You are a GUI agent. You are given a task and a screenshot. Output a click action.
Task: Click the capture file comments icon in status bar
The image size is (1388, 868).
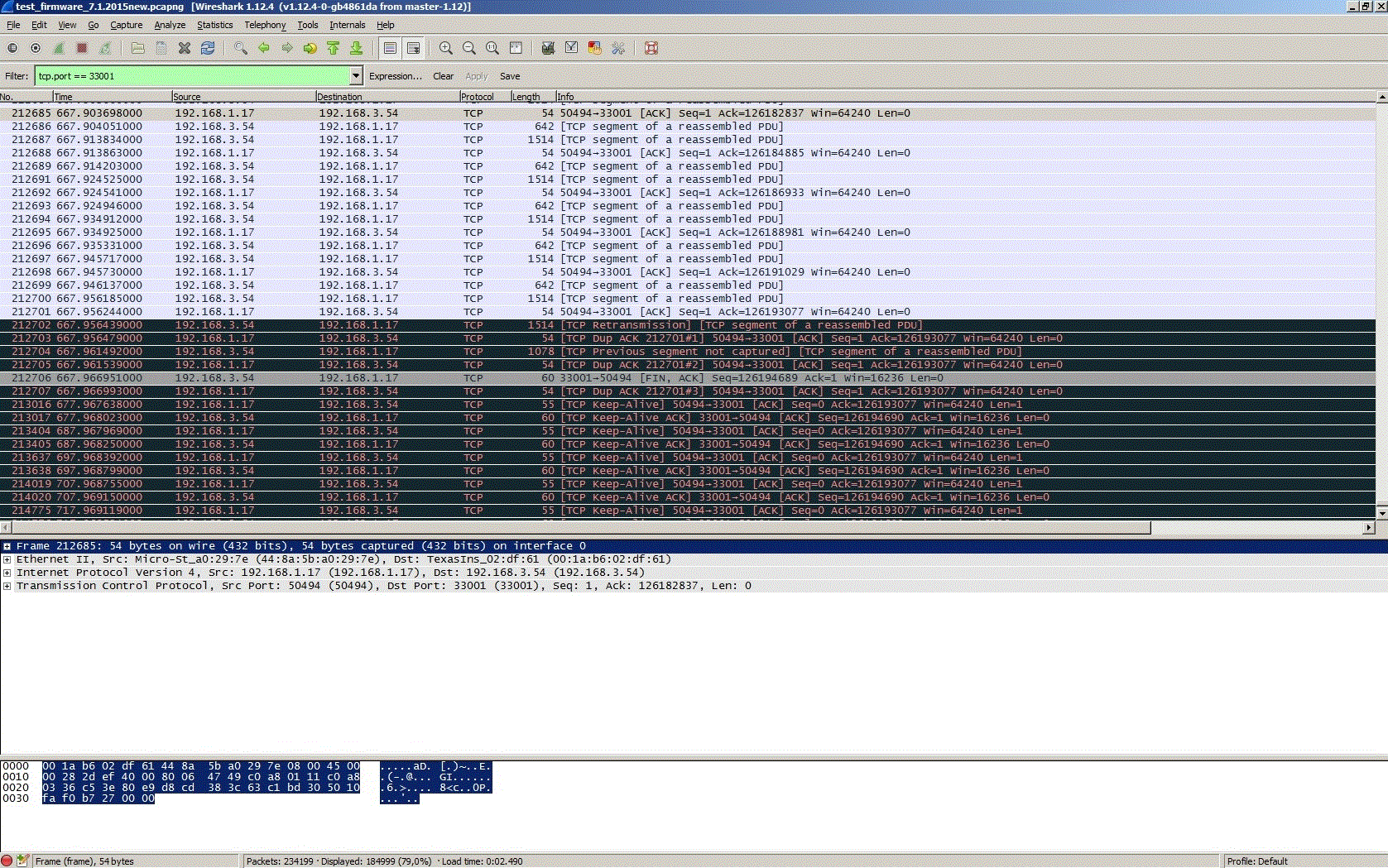click(x=23, y=861)
